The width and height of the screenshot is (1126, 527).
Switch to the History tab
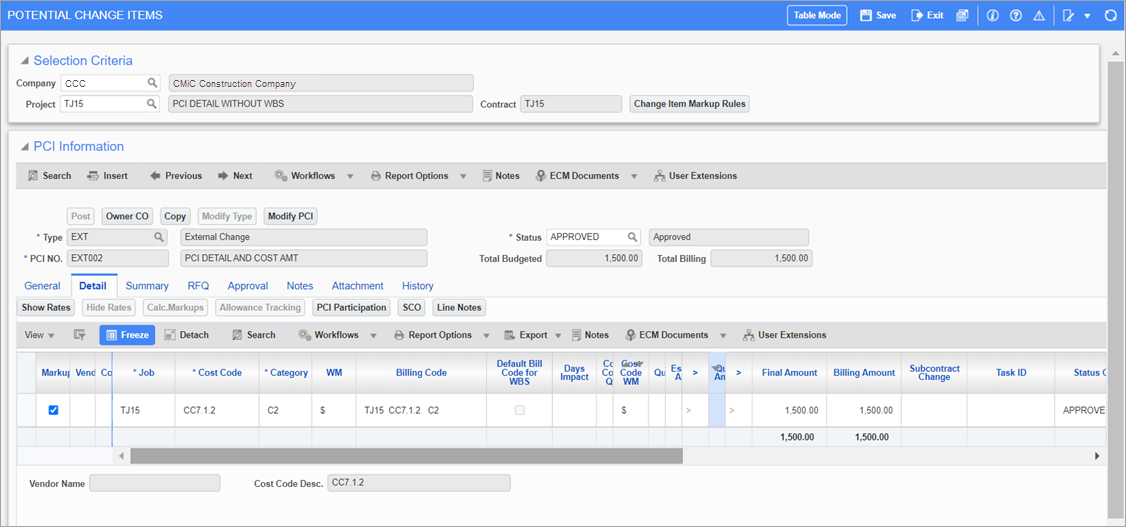418,286
